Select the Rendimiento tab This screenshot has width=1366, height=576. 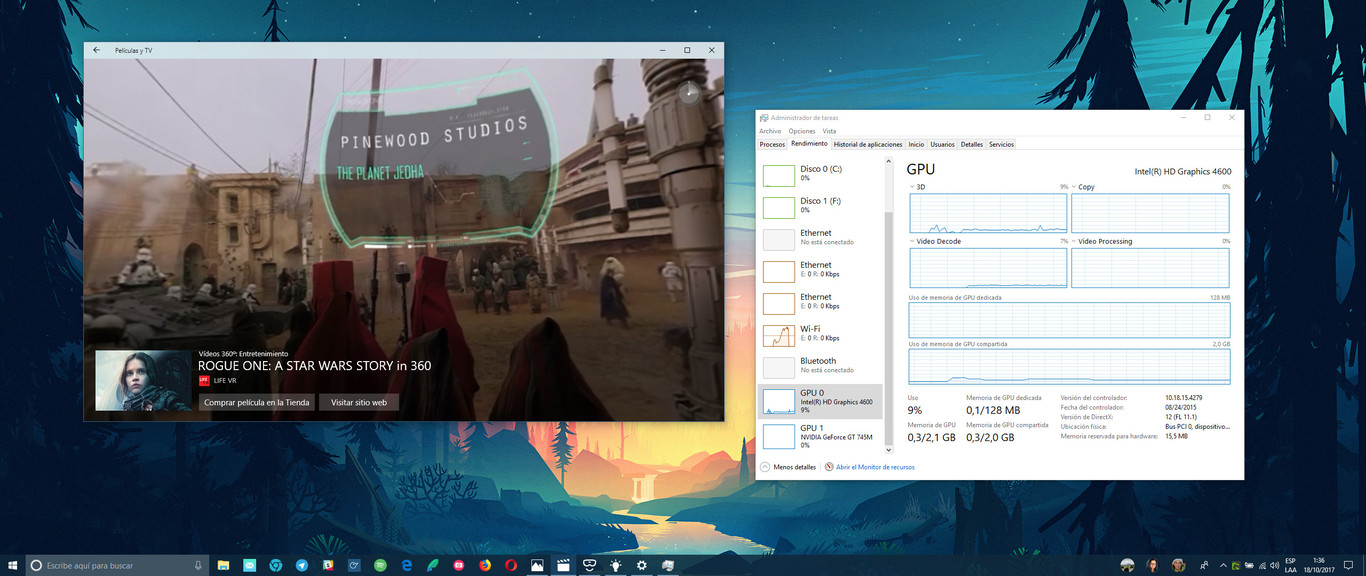[809, 144]
